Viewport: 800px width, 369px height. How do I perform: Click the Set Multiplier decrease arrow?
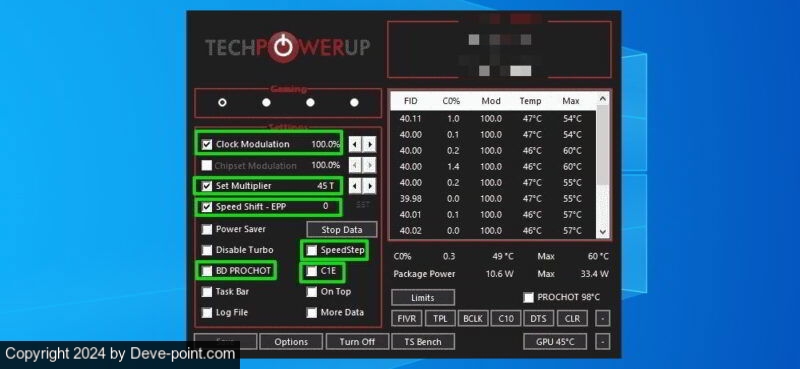[356, 186]
